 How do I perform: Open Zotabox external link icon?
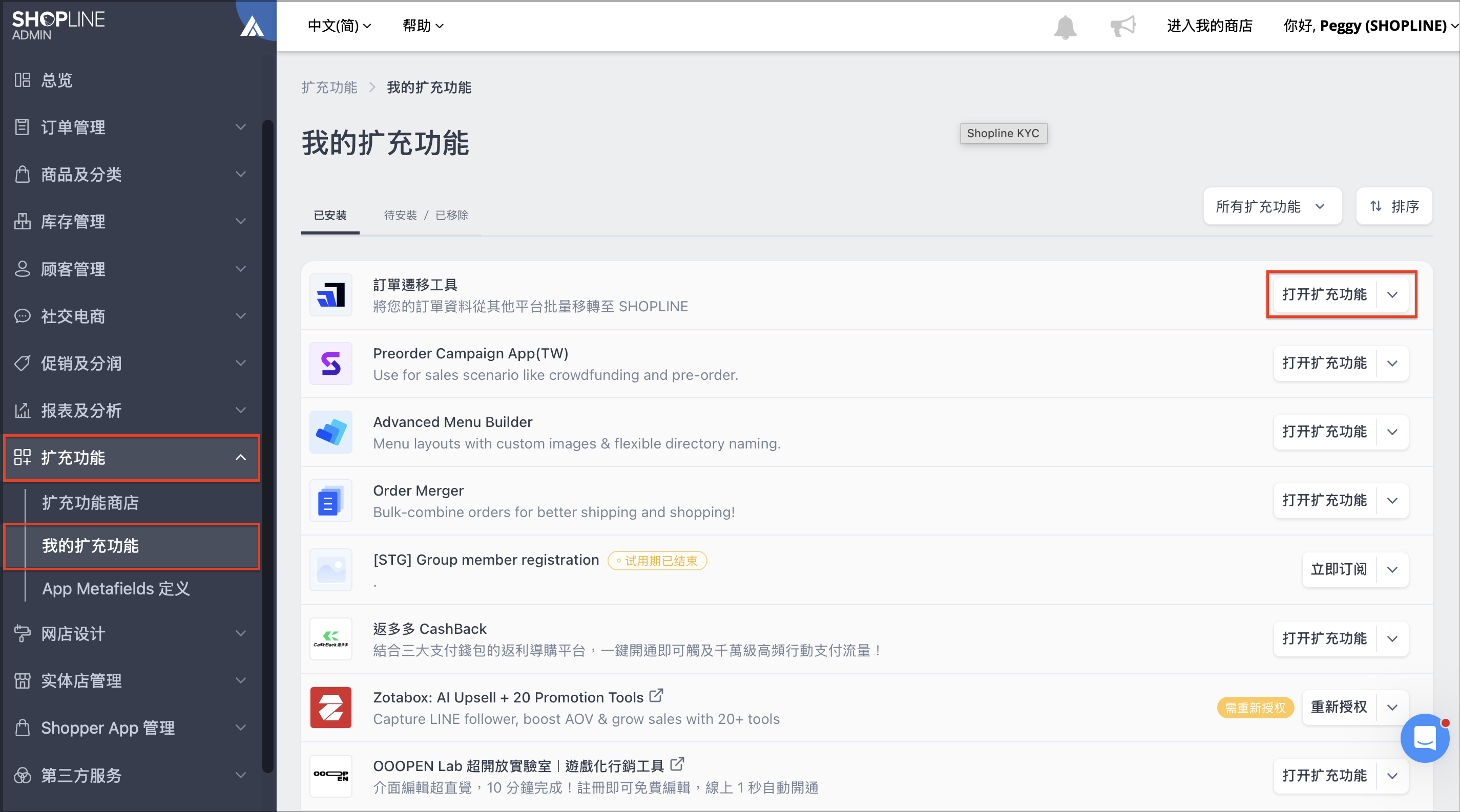[656, 695]
